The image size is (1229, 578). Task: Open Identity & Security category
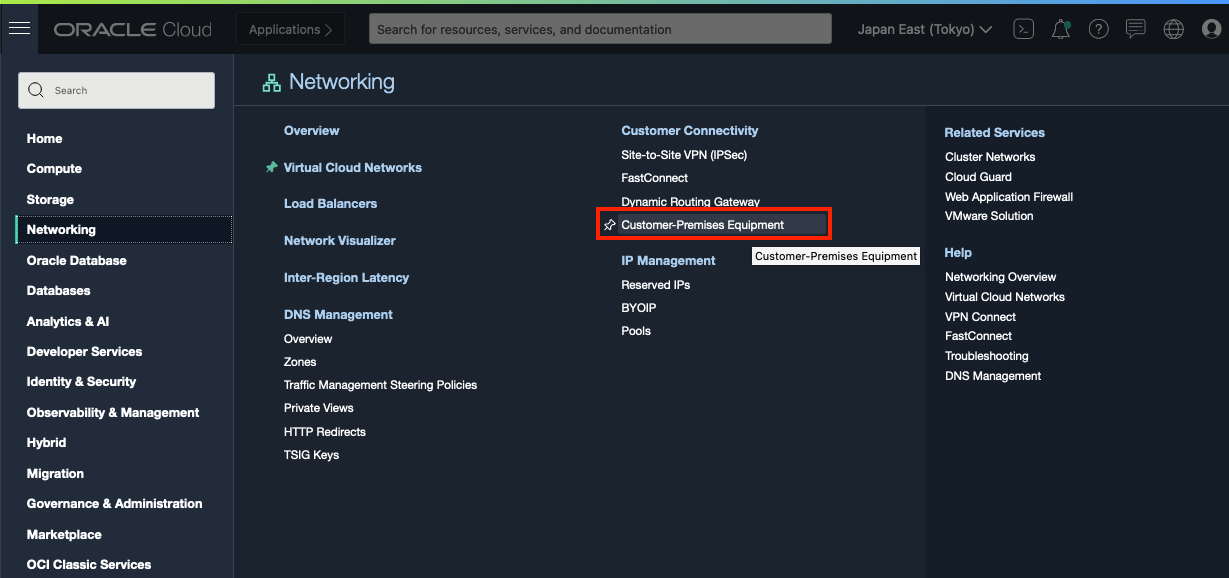[81, 382]
